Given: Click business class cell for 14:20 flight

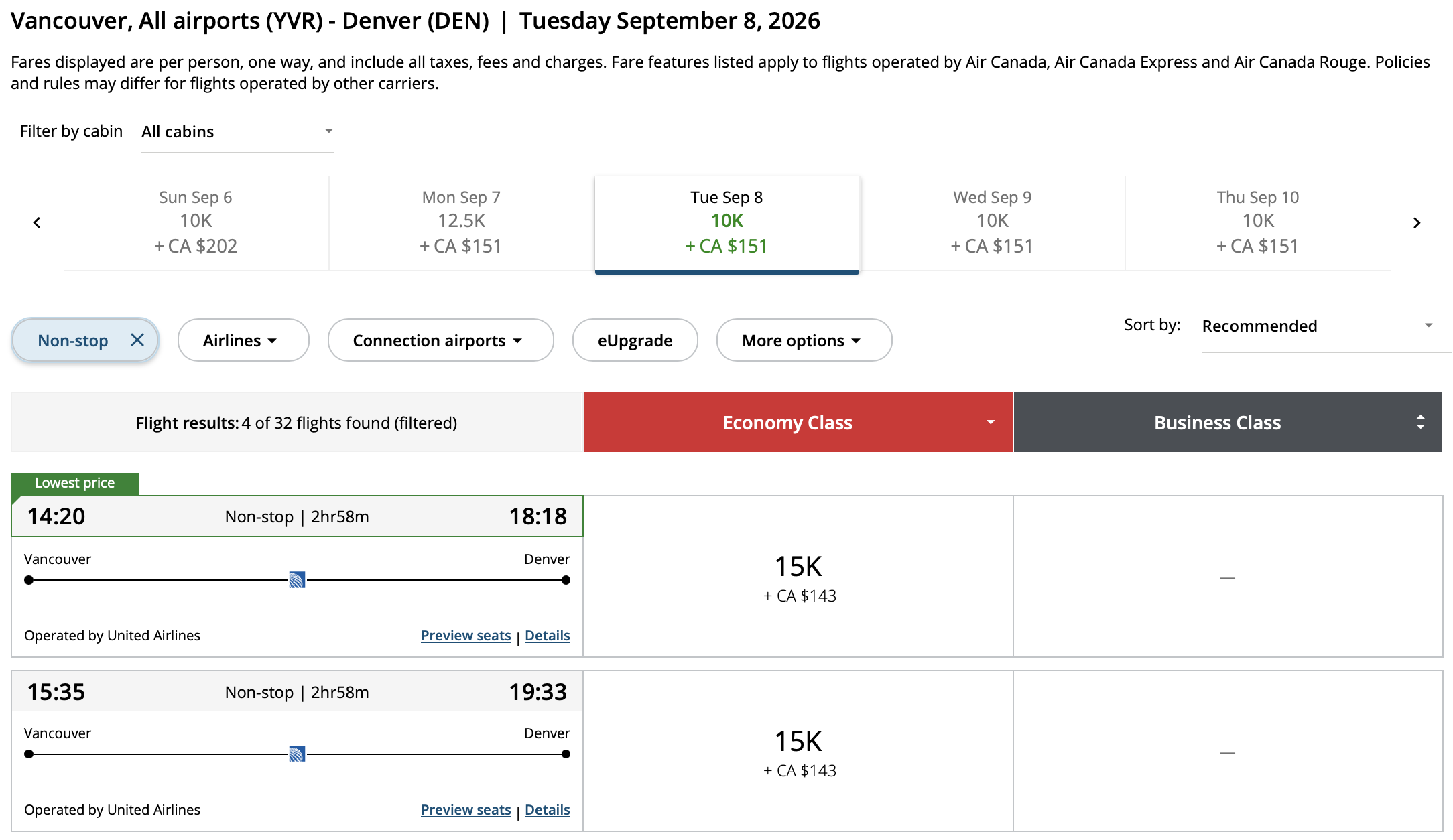Looking at the screenshot, I should click(x=1228, y=577).
